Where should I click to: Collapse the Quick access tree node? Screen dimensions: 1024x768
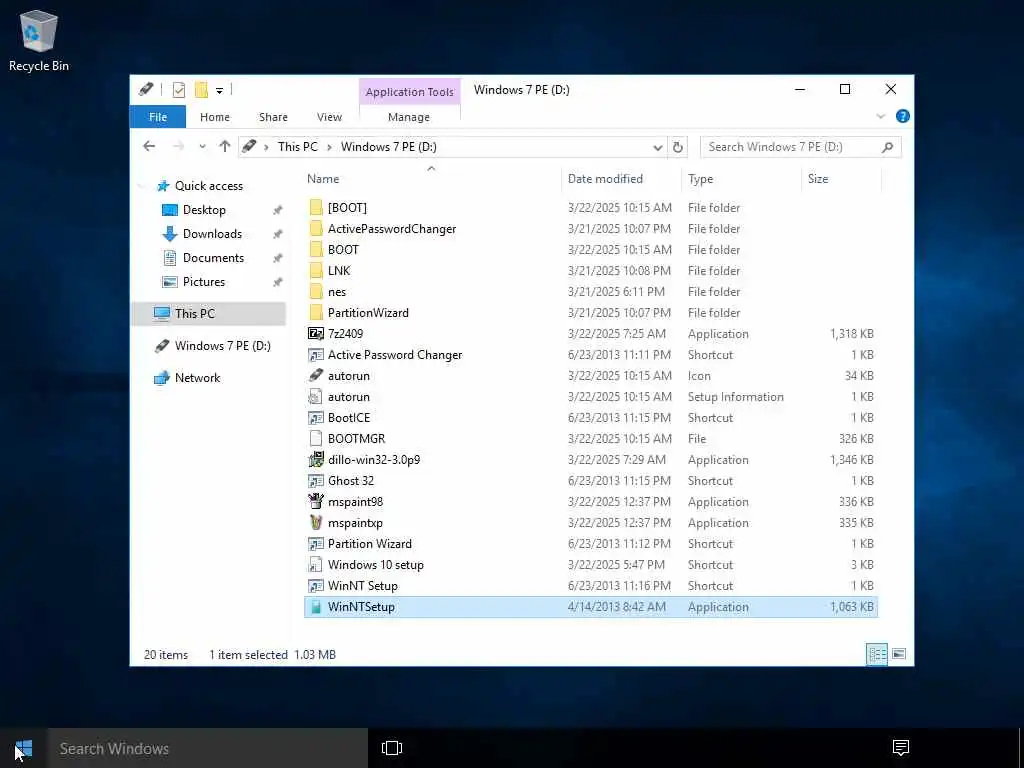tap(142, 187)
